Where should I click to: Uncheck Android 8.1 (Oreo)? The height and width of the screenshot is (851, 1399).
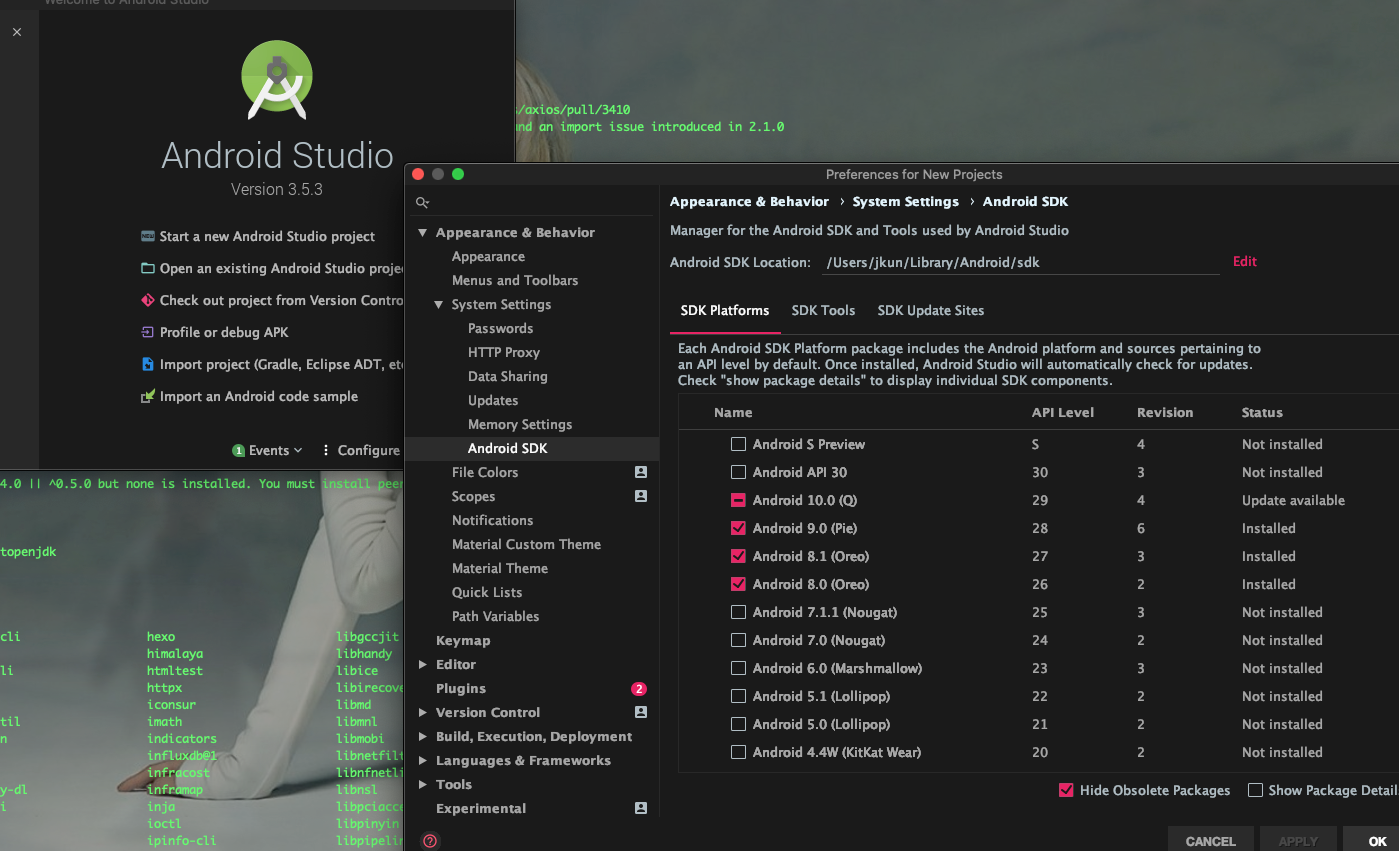(738, 556)
